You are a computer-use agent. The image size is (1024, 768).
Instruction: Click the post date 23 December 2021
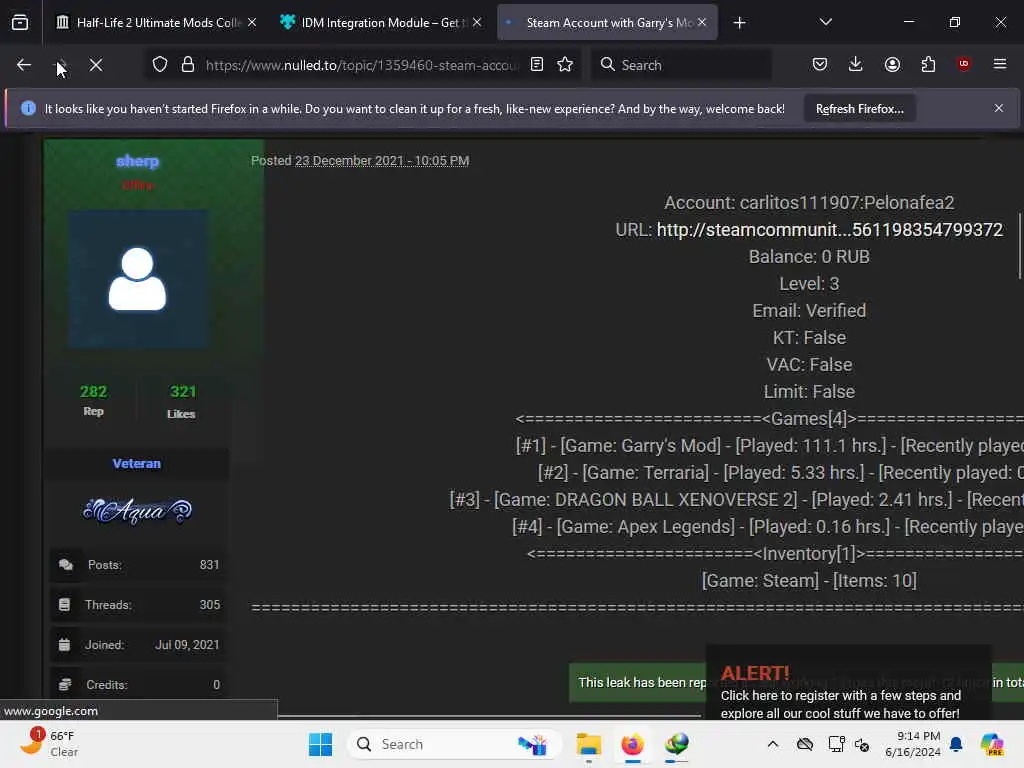(x=381, y=161)
